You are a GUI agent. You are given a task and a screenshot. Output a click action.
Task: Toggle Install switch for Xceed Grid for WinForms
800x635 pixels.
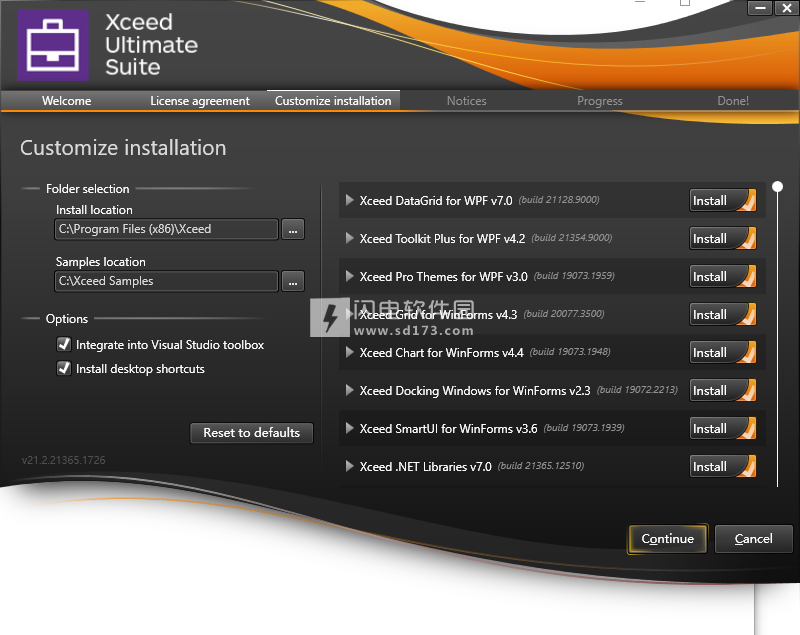click(723, 315)
